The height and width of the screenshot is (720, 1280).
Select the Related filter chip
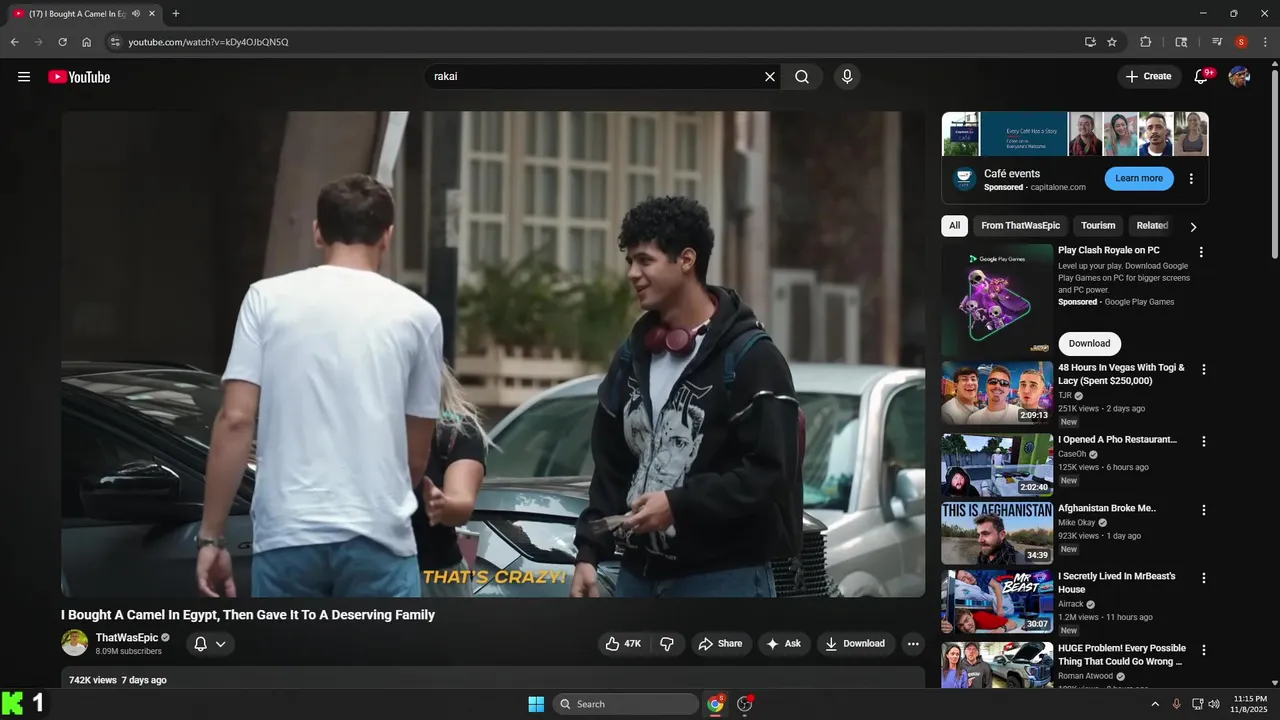pos(1152,226)
